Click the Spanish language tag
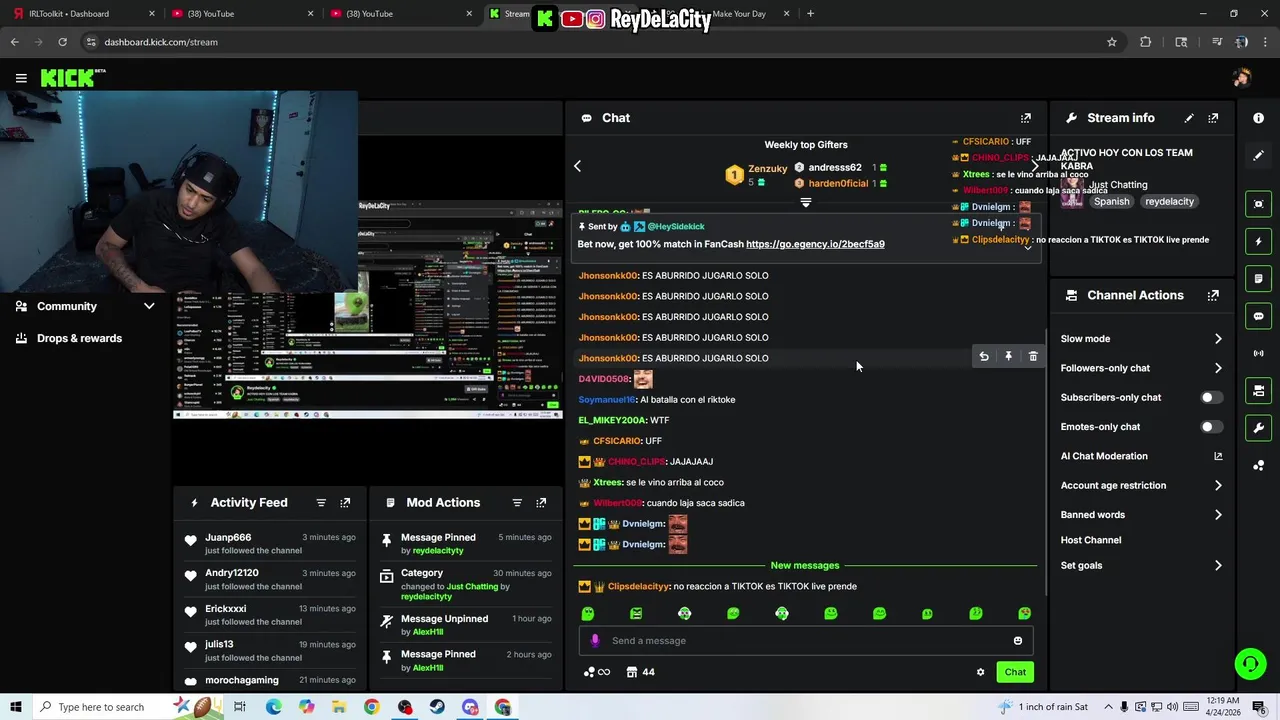 [x=1111, y=202]
